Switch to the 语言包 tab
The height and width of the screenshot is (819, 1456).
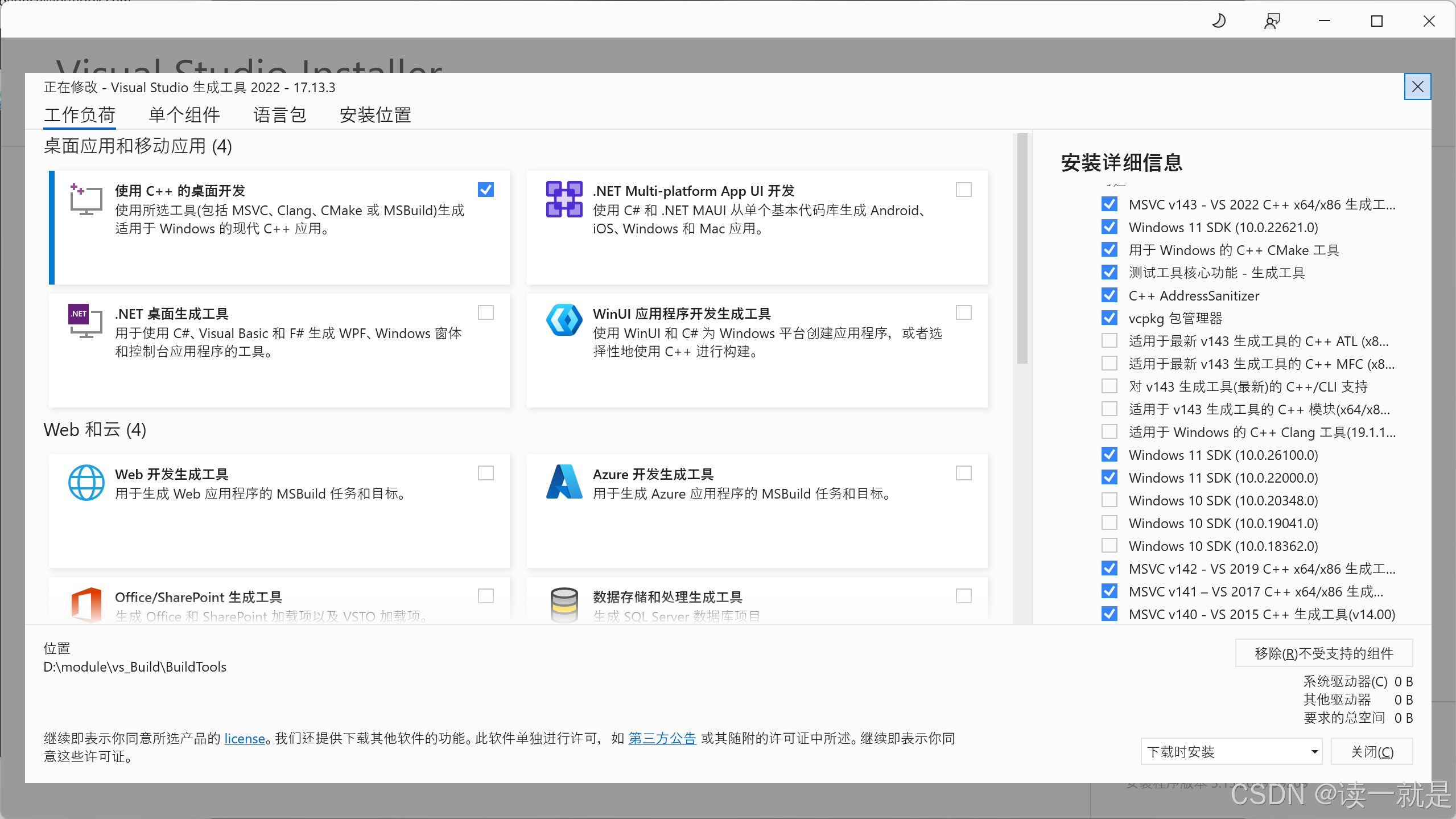tap(280, 115)
